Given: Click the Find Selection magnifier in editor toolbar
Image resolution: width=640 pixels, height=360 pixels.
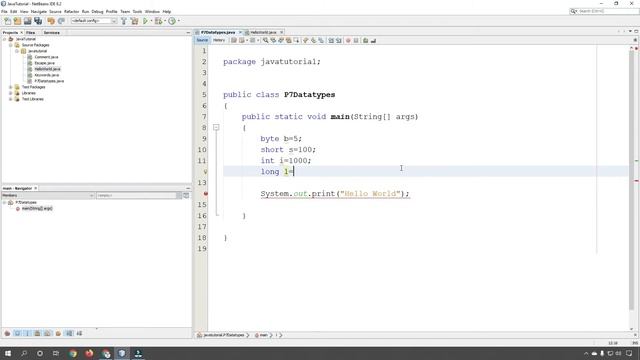Looking at the screenshot, I should coord(265,40).
